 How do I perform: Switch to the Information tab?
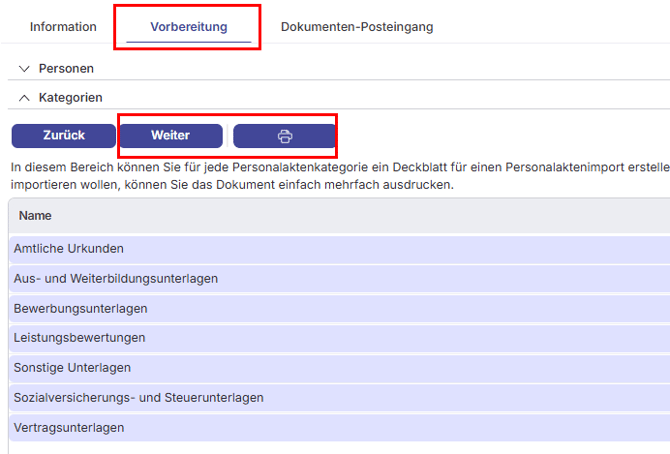click(63, 27)
